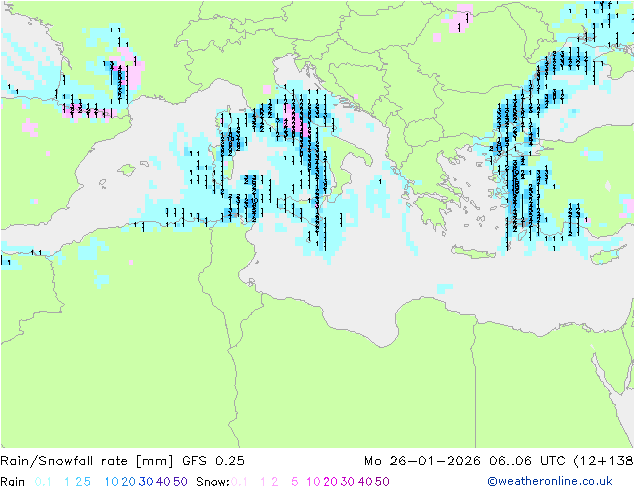
Task: Click the 'GFS 0.25' model label
Action: [x=213, y=461]
